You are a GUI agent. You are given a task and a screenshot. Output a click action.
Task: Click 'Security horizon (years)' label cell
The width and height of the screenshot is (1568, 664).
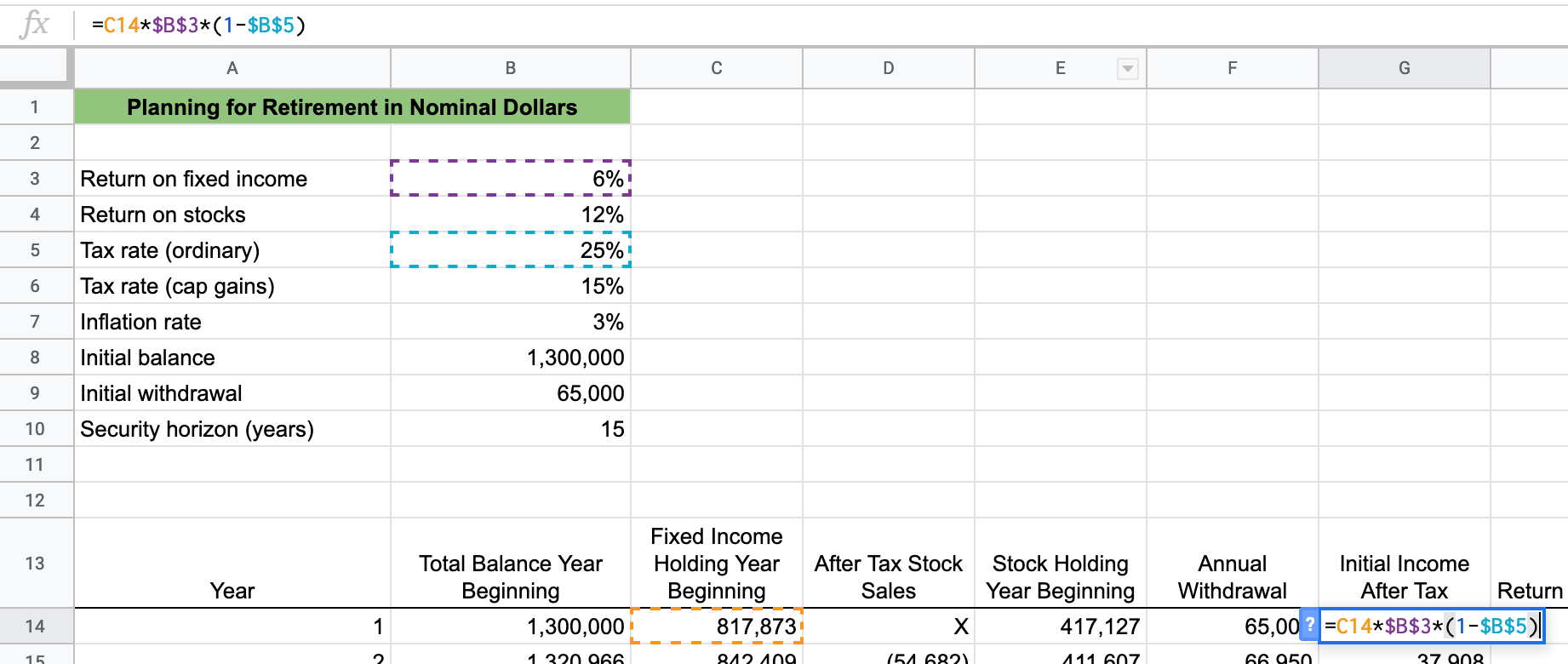pyautogui.click(x=232, y=429)
